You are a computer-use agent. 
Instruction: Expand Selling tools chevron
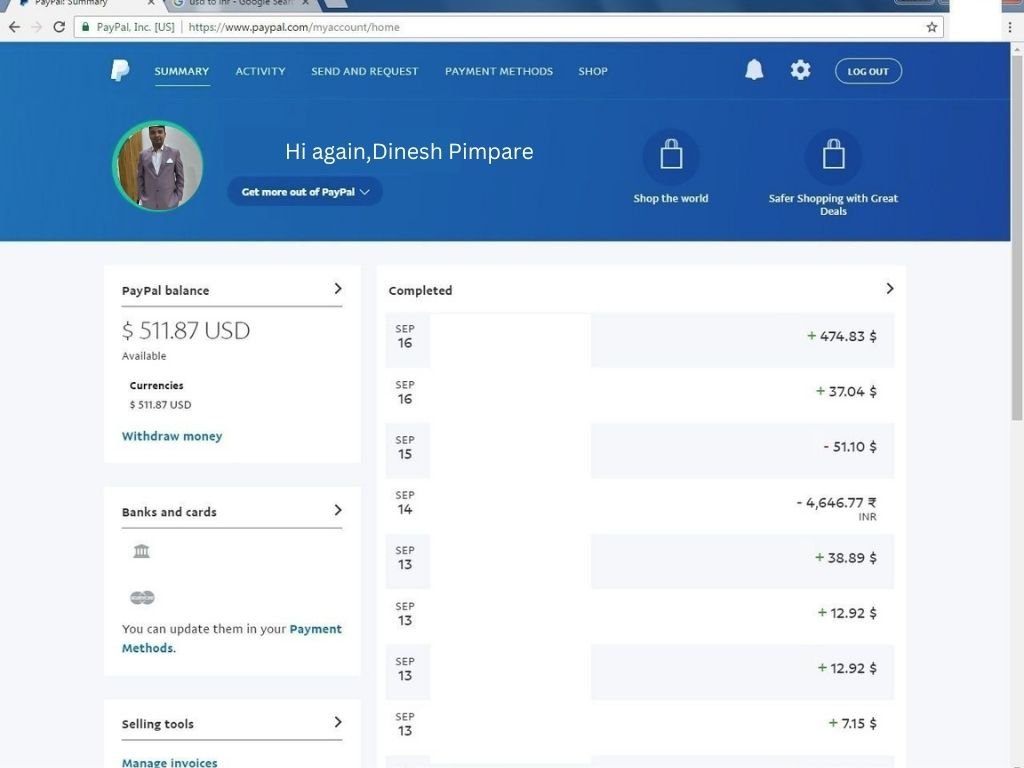pos(338,722)
